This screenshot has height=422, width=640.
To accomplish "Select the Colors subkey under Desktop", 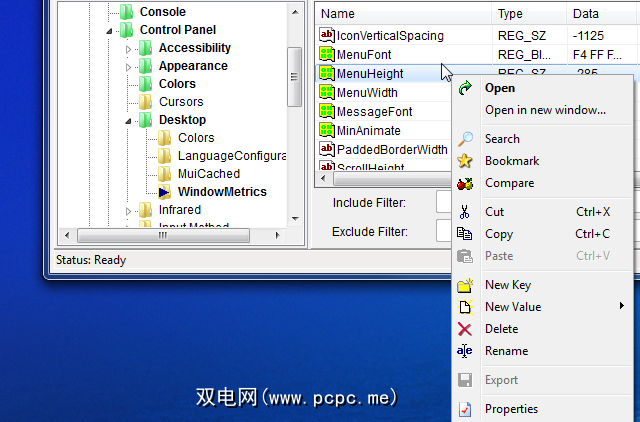I will tap(196, 138).
